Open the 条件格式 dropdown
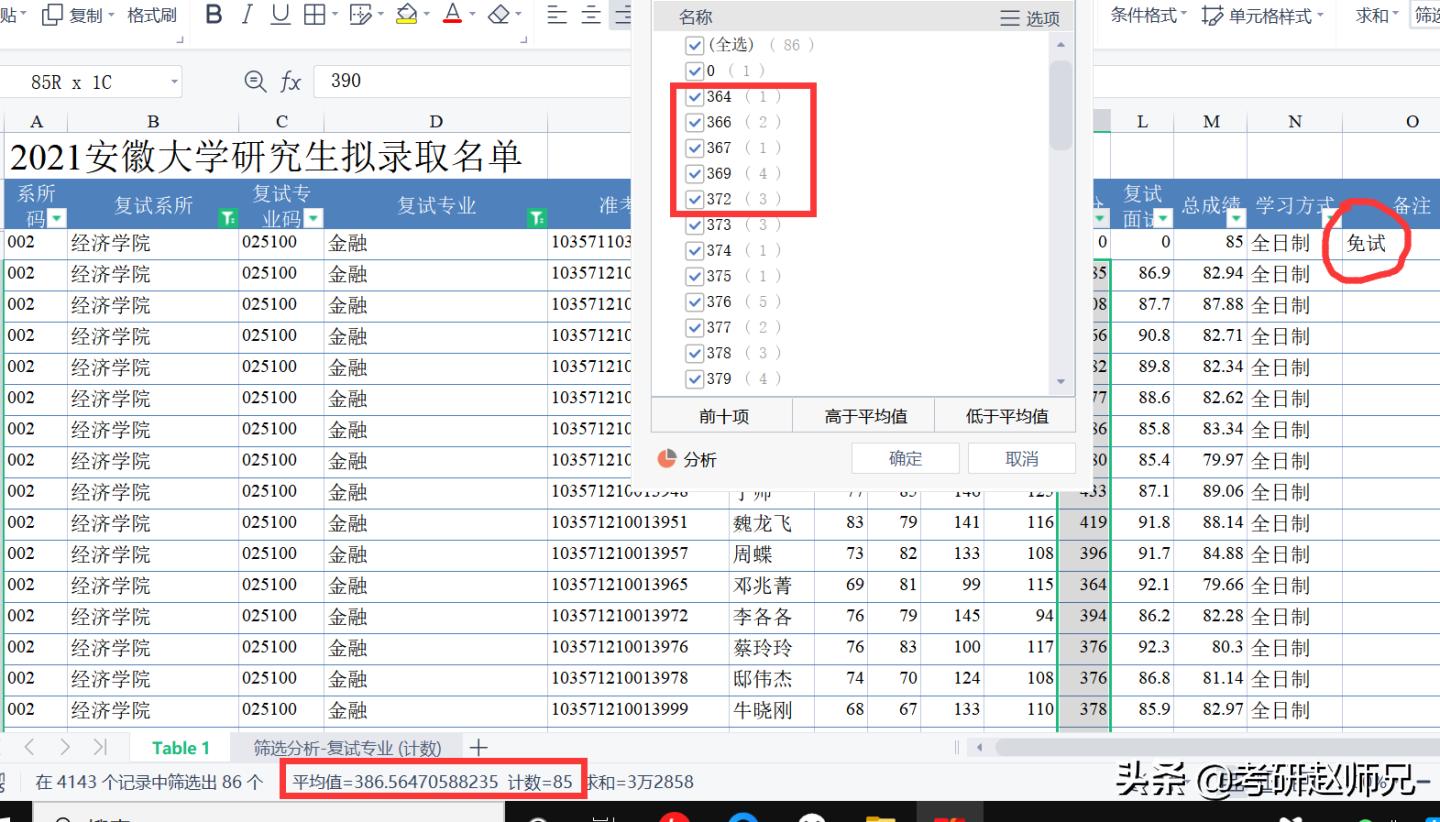This screenshot has height=822, width=1440. pos(1146,15)
